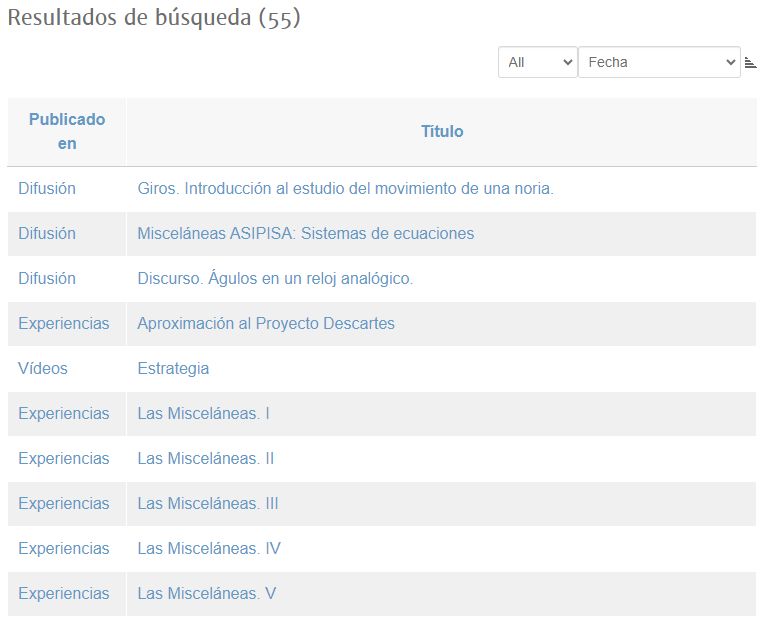The width and height of the screenshot is (765, 622).
Task: Click Difusión category beside Misceláneas ASIPISA
Action: coord(47,234)
